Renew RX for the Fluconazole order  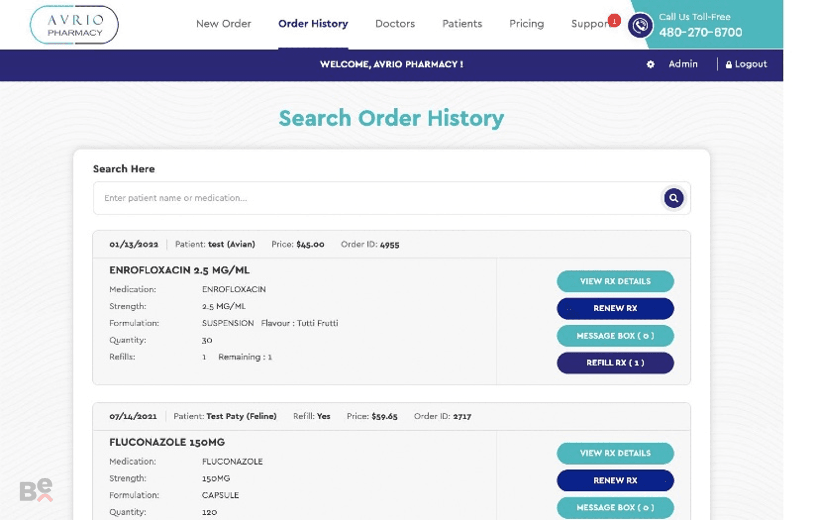point(615,480)
